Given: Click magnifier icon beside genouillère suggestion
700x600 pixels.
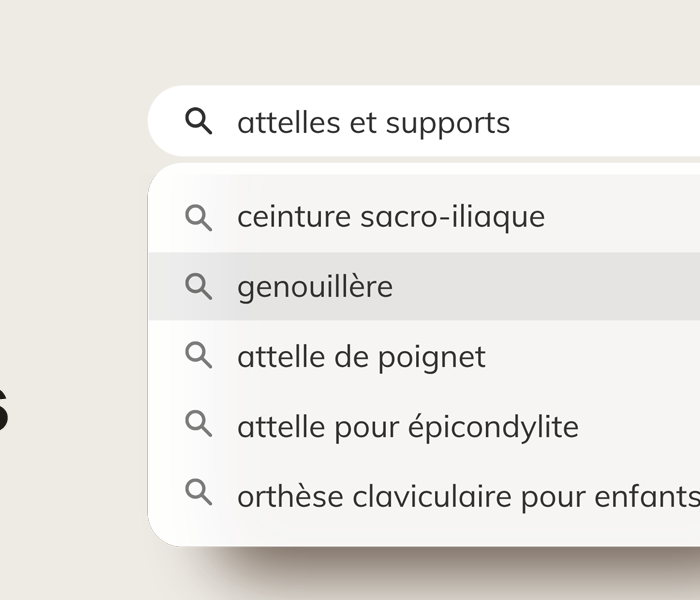Looking at the screenshot, I should (x=199, y=286).
